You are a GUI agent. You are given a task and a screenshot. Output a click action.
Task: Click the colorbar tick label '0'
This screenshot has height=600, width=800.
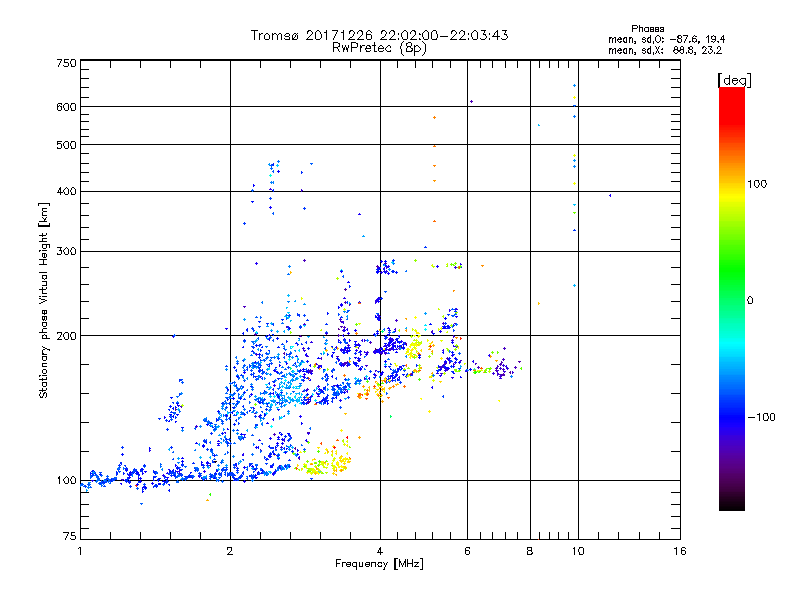pyautogui.click(x=750, y=301)
